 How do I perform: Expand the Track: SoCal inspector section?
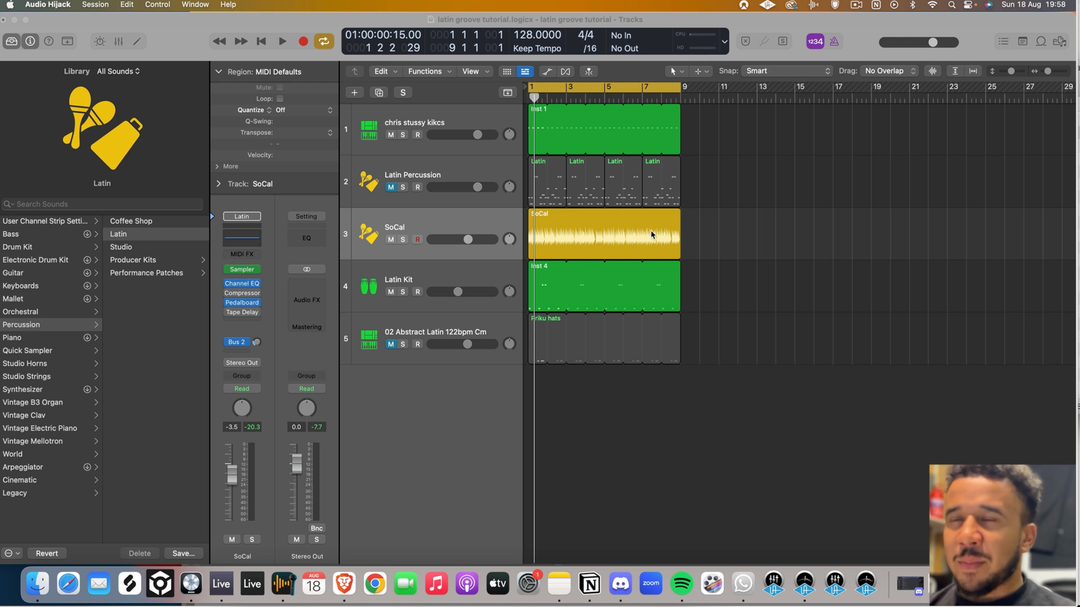point(219,184)
